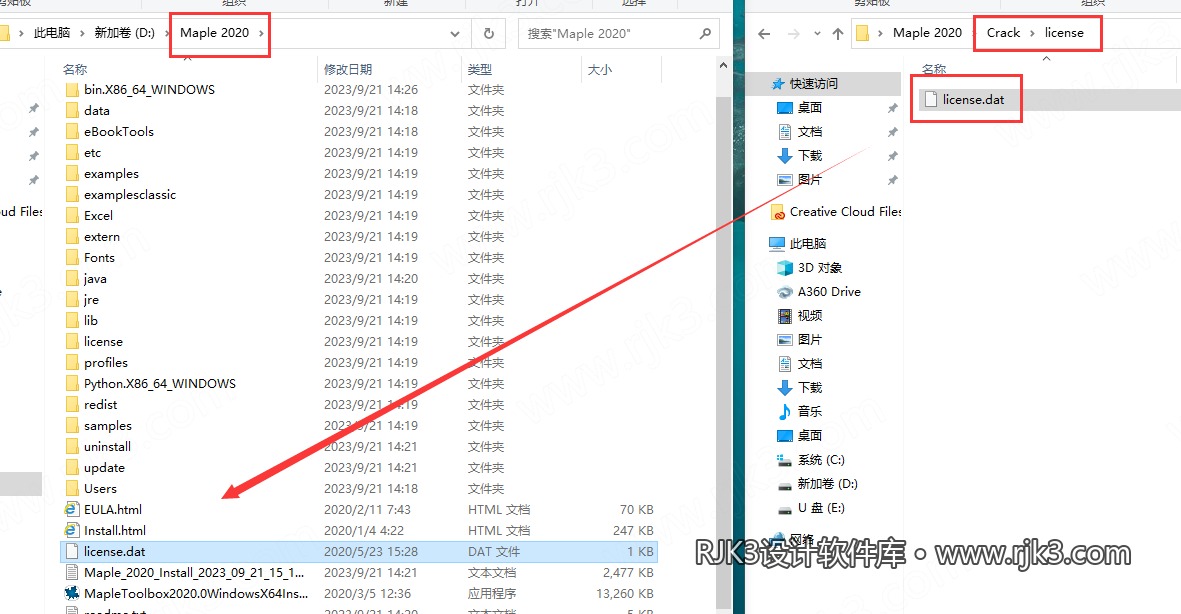The height and width of the screenshot is (614, 1181).
Task: Select the profiles folder
Action: tap(105, 363)
